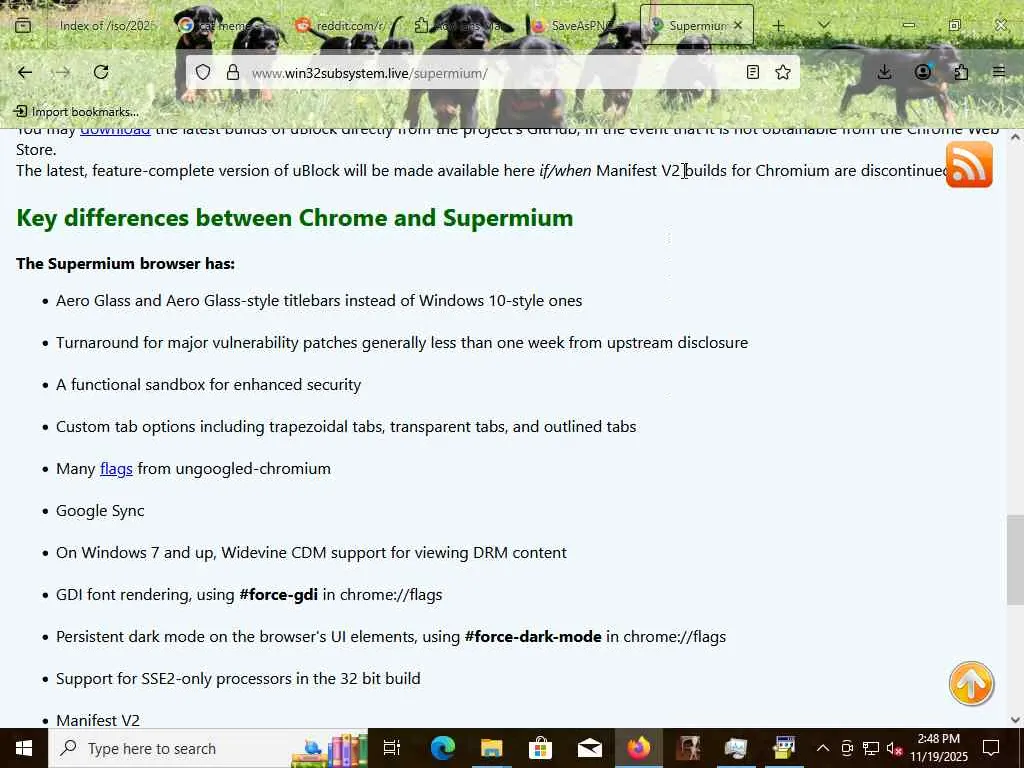The height and width of the screenshot is (768, 1024).
Task: Click the Key differences between Chrome heading
Action: click(295, 217)
